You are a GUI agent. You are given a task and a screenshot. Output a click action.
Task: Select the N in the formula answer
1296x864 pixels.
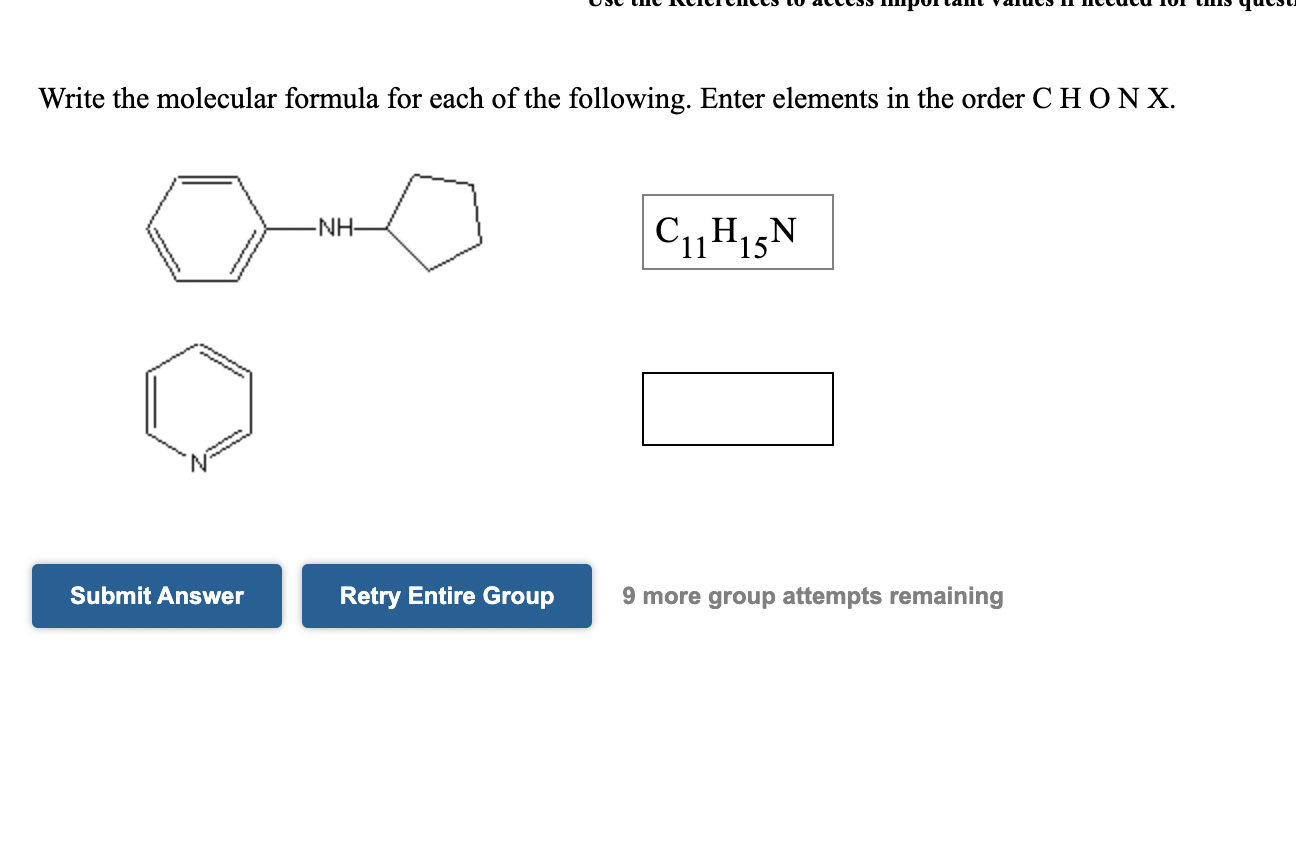click(x=781, y=230)
